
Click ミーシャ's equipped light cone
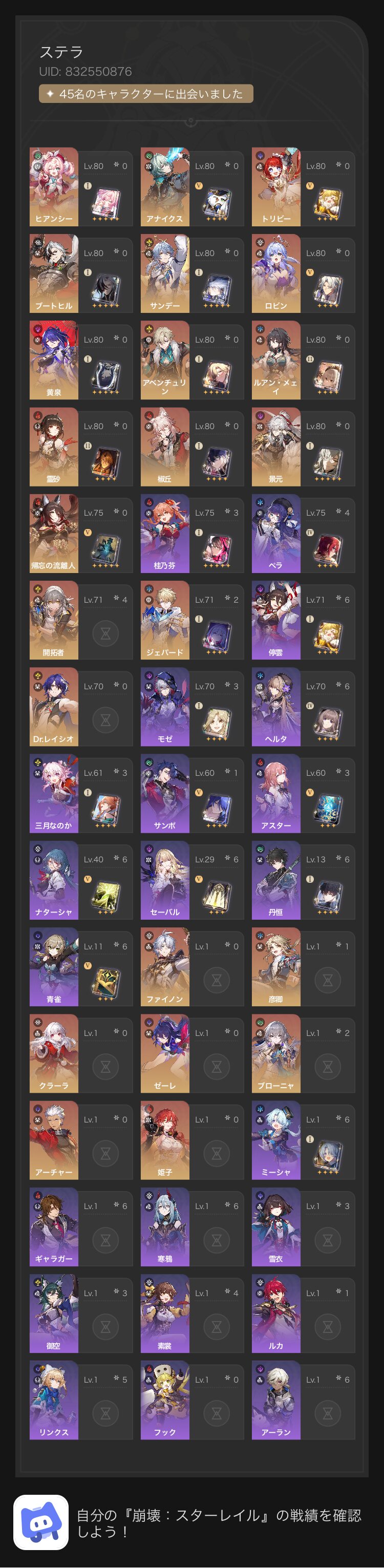point(327,1157)
